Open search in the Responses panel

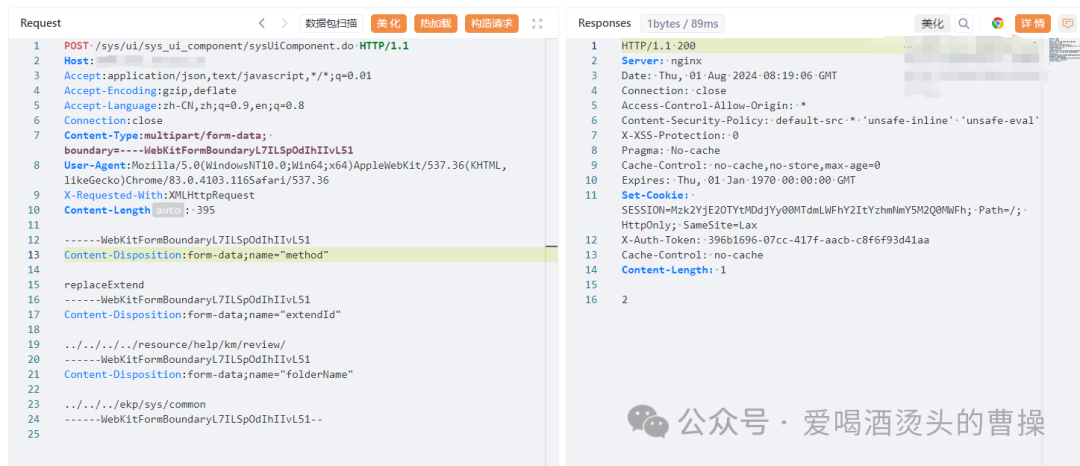[964, 23]
